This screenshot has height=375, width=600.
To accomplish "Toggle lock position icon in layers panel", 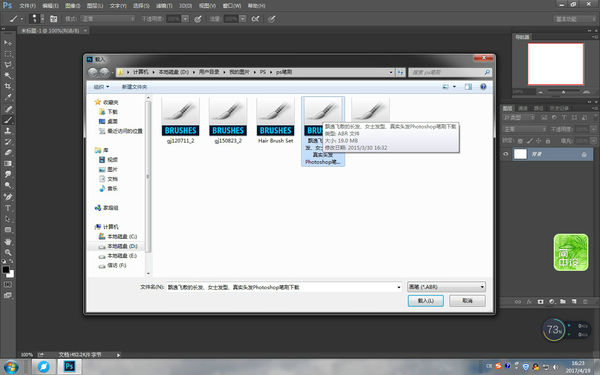I will 539,141.
